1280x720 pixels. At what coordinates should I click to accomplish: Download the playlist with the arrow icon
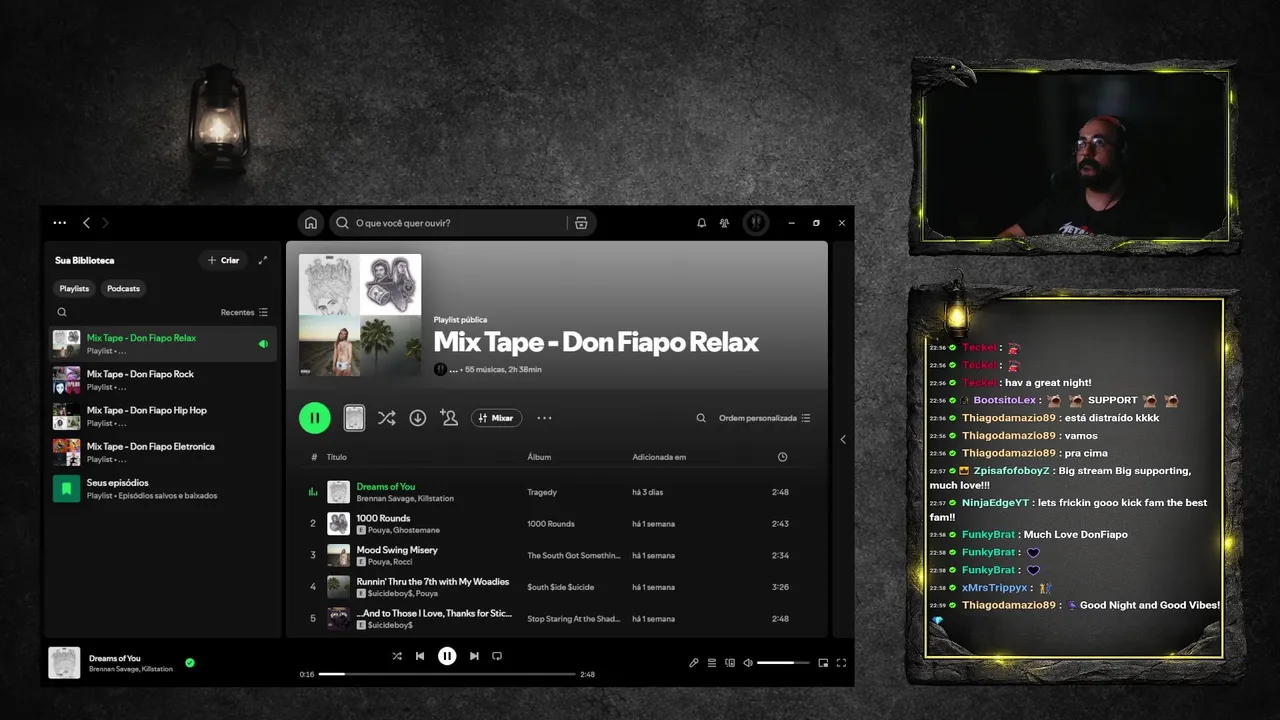coord(418,418)
